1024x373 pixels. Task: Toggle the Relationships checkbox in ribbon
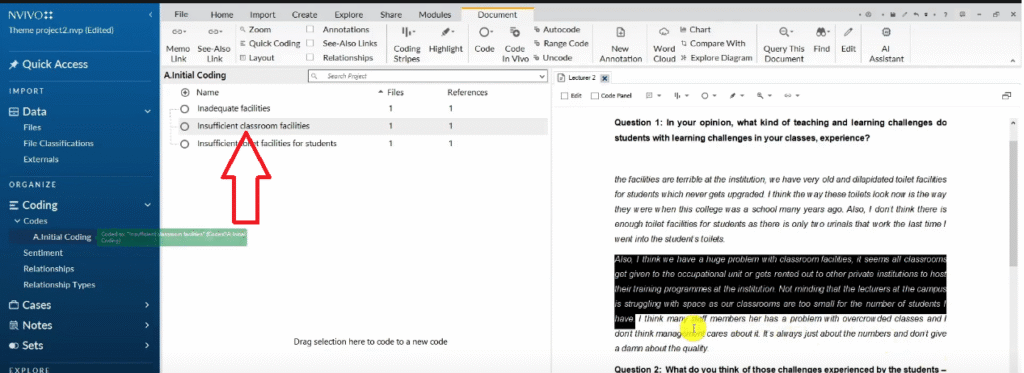click(x=310, y=57)
